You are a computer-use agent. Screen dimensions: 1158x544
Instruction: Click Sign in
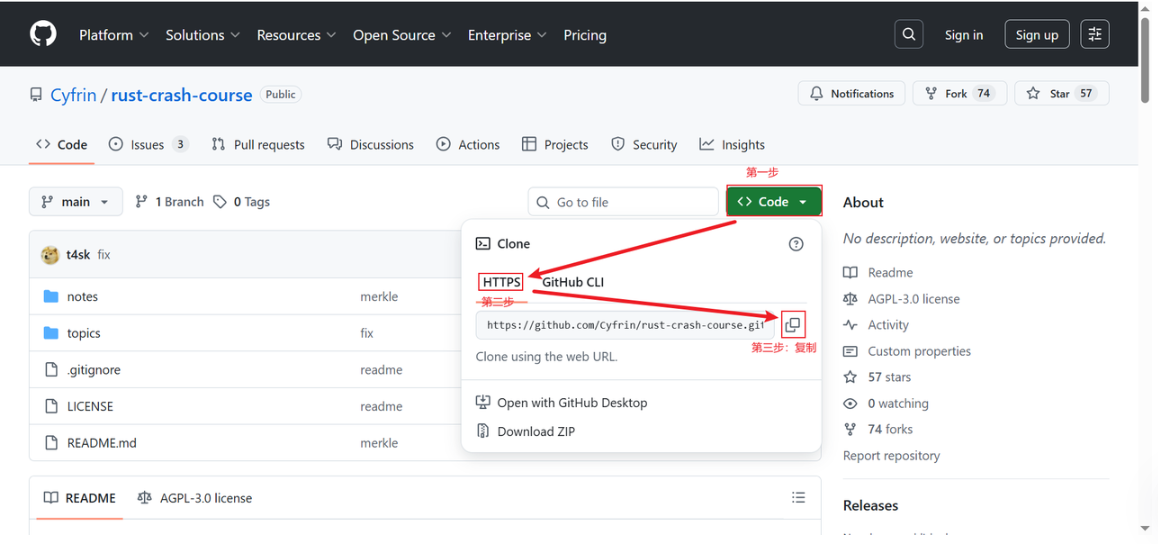964,35
